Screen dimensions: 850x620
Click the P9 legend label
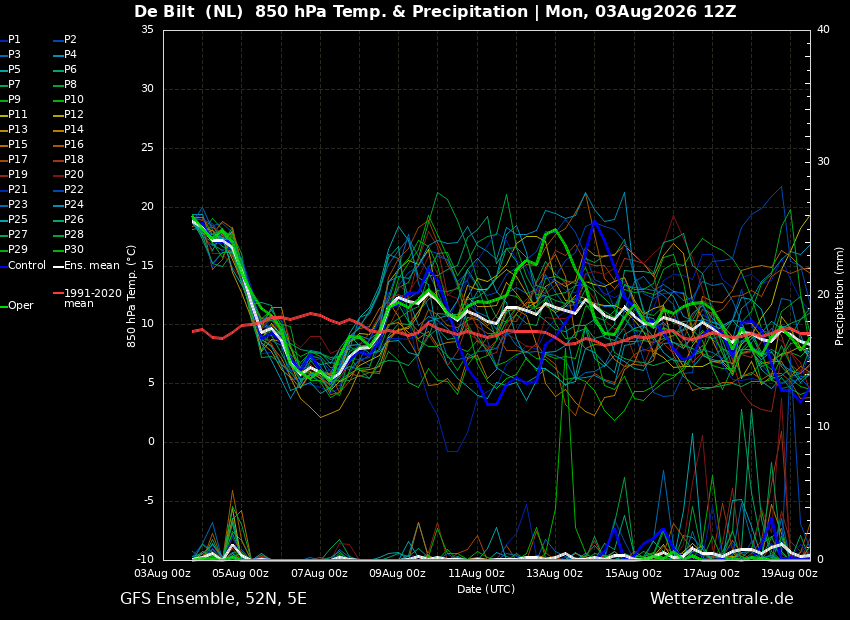14,100
